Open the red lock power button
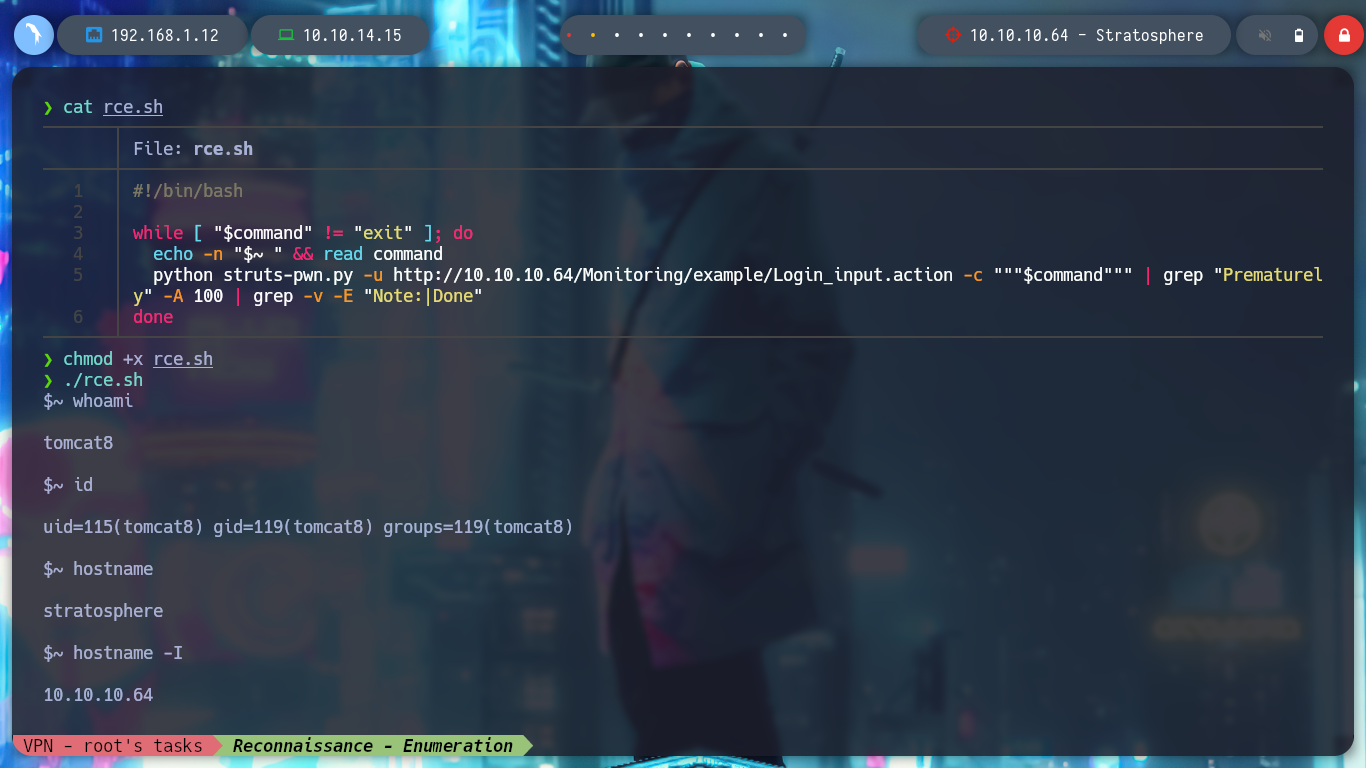The height and width of the screenshot is (768, 1366). 1343,35
